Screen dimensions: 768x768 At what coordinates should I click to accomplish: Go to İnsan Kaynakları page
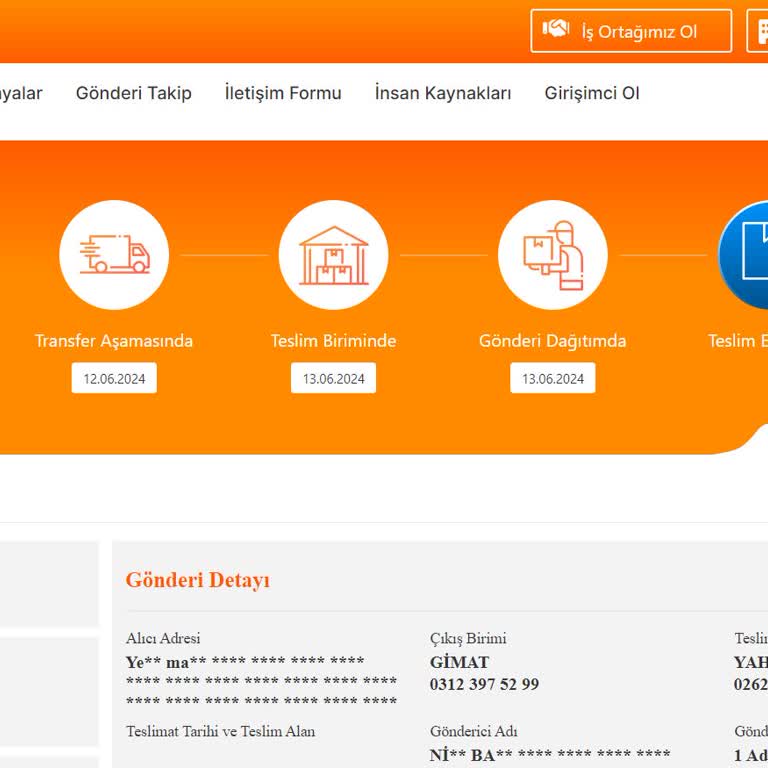click(443, 93)
